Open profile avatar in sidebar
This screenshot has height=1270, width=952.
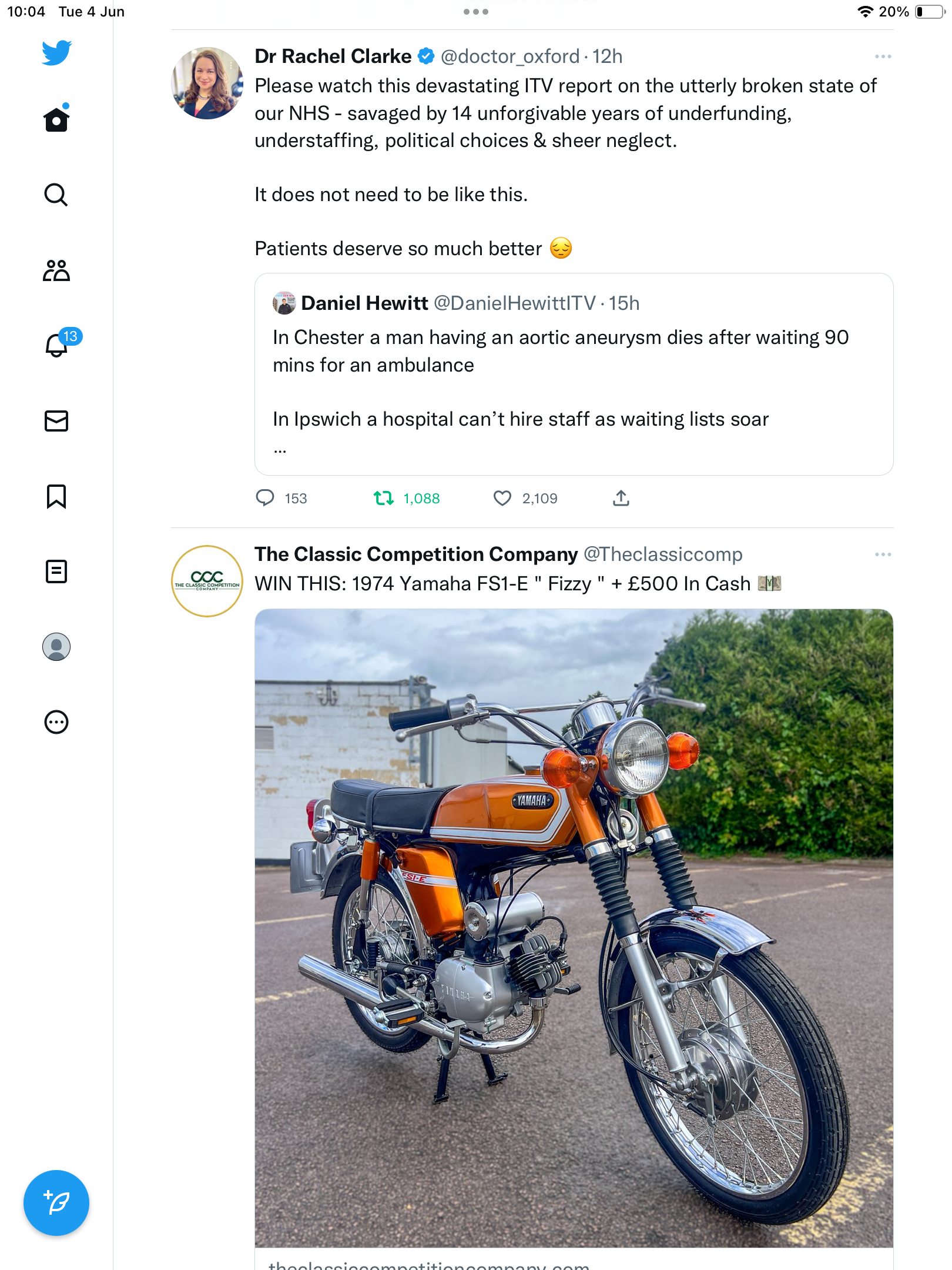coord(56,647)
